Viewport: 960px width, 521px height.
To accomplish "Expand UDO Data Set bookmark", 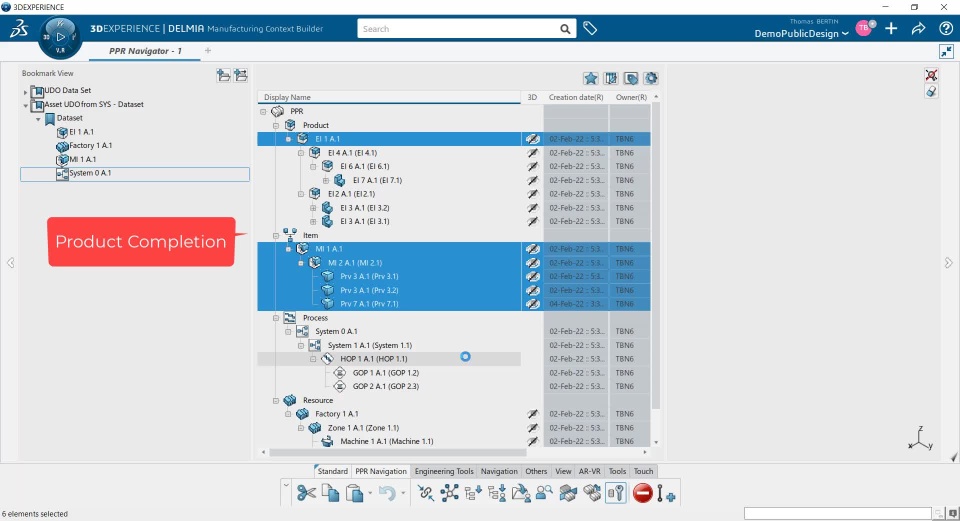I will pyautogui.click(x=25, y=92).
